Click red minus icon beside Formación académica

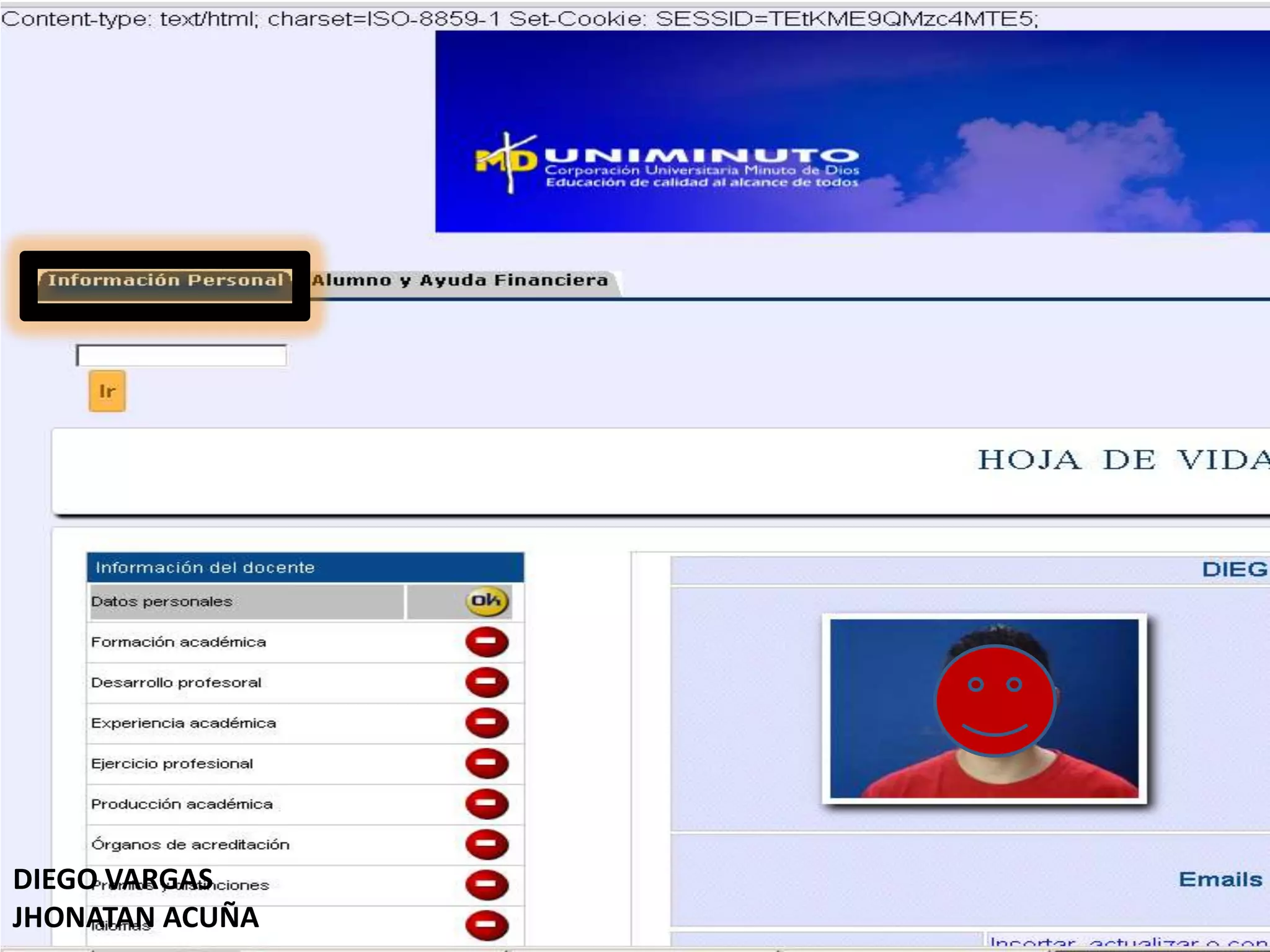[x=487, y=641]
